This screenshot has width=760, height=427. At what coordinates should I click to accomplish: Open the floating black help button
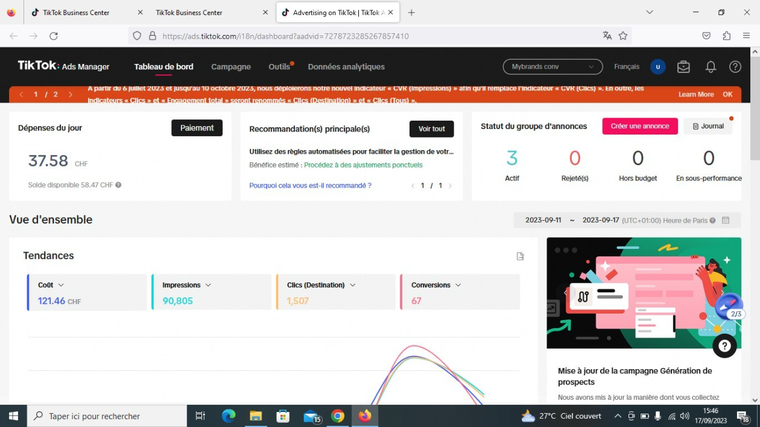pos(725,345)
